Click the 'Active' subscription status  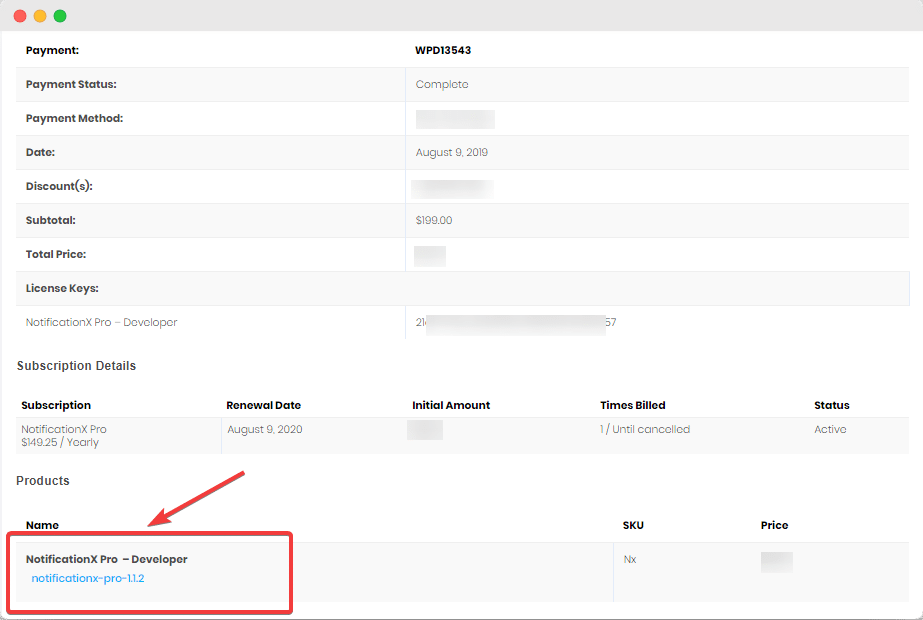(x=830, y=430)
